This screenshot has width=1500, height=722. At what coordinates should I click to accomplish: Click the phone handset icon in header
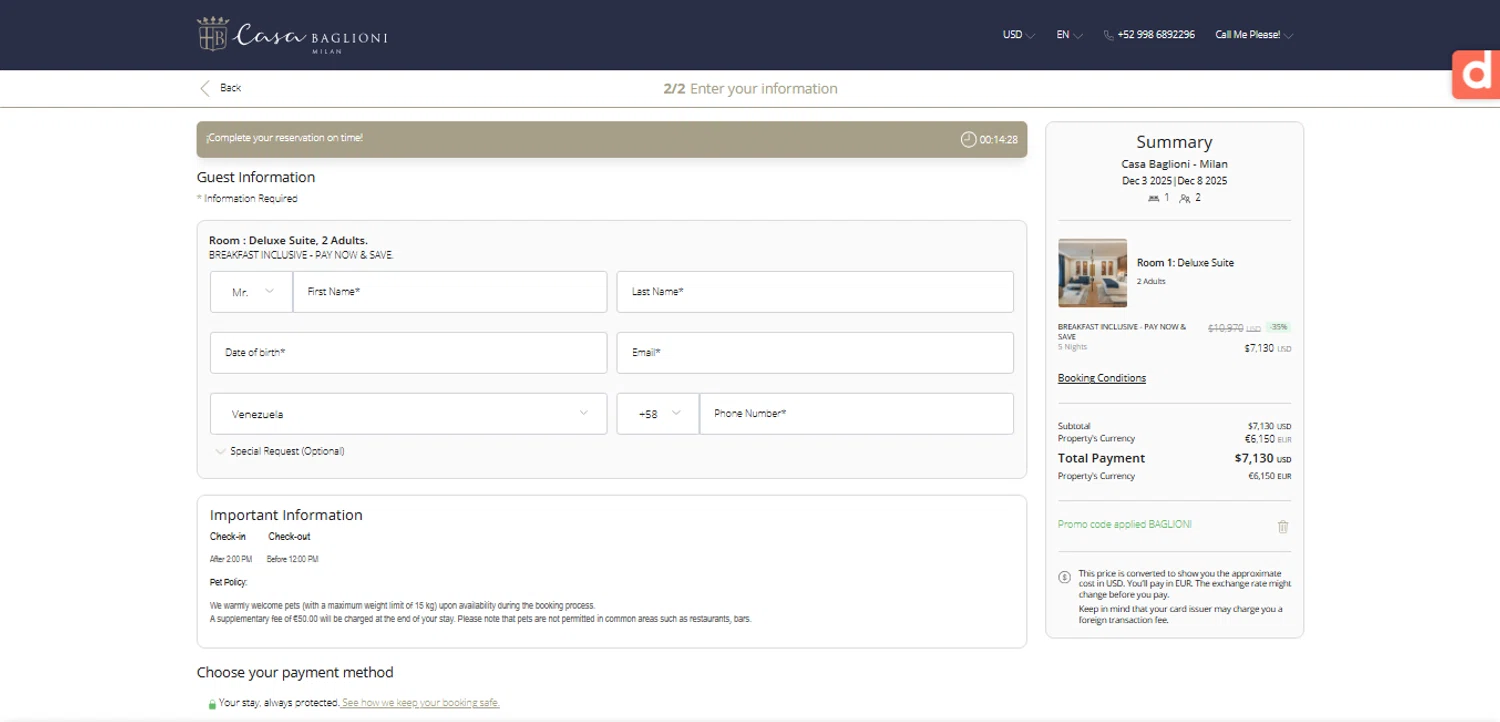pyautogui.click(x=1109, y=35)
